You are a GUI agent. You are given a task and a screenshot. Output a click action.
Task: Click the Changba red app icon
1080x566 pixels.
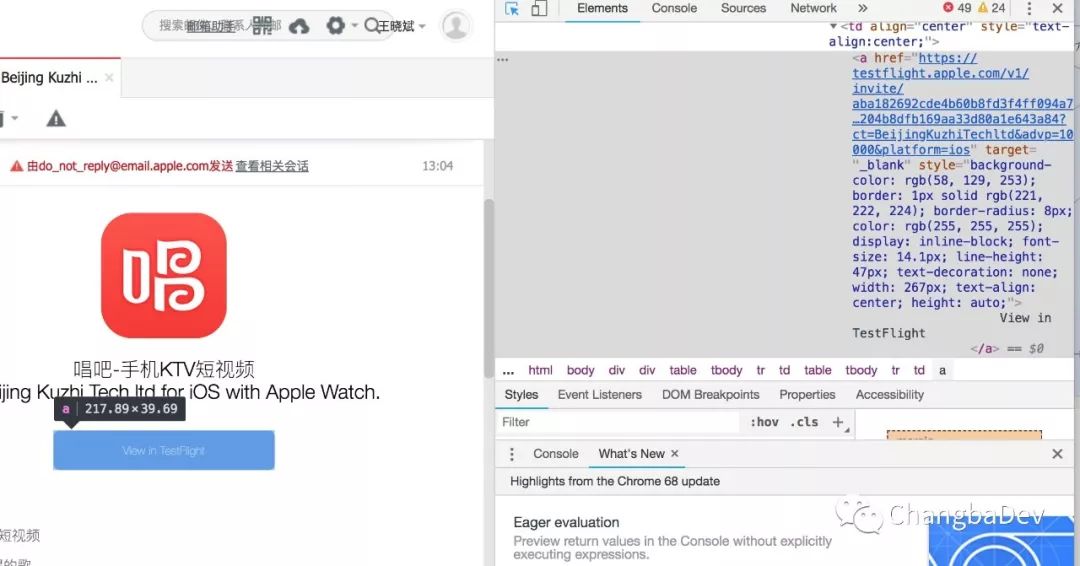[164, 275]
